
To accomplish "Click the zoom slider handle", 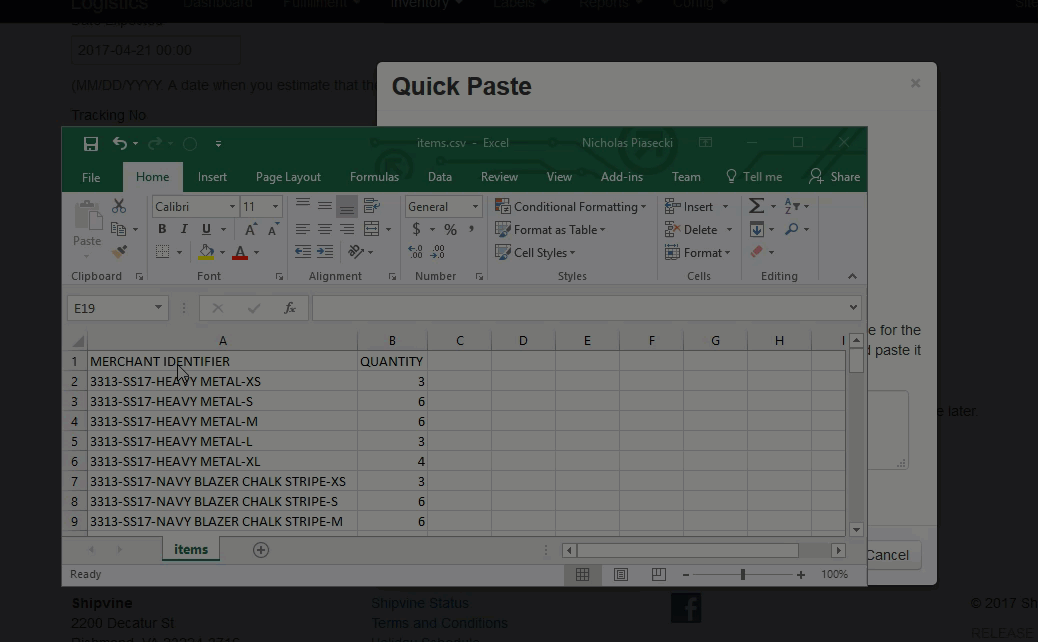I will (x=743, y=574).
